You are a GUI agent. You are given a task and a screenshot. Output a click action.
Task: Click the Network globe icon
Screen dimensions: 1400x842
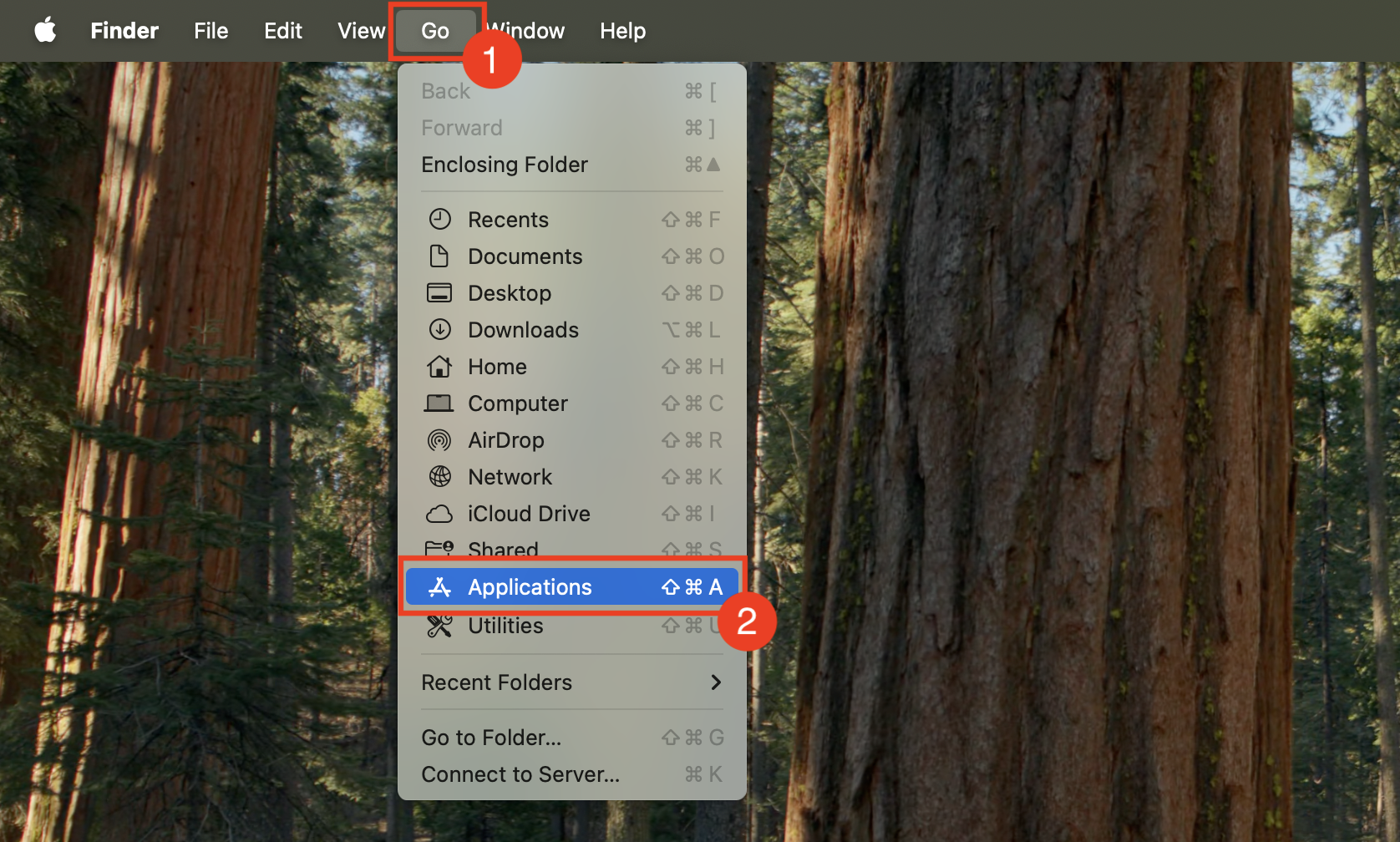pos(440,476)
